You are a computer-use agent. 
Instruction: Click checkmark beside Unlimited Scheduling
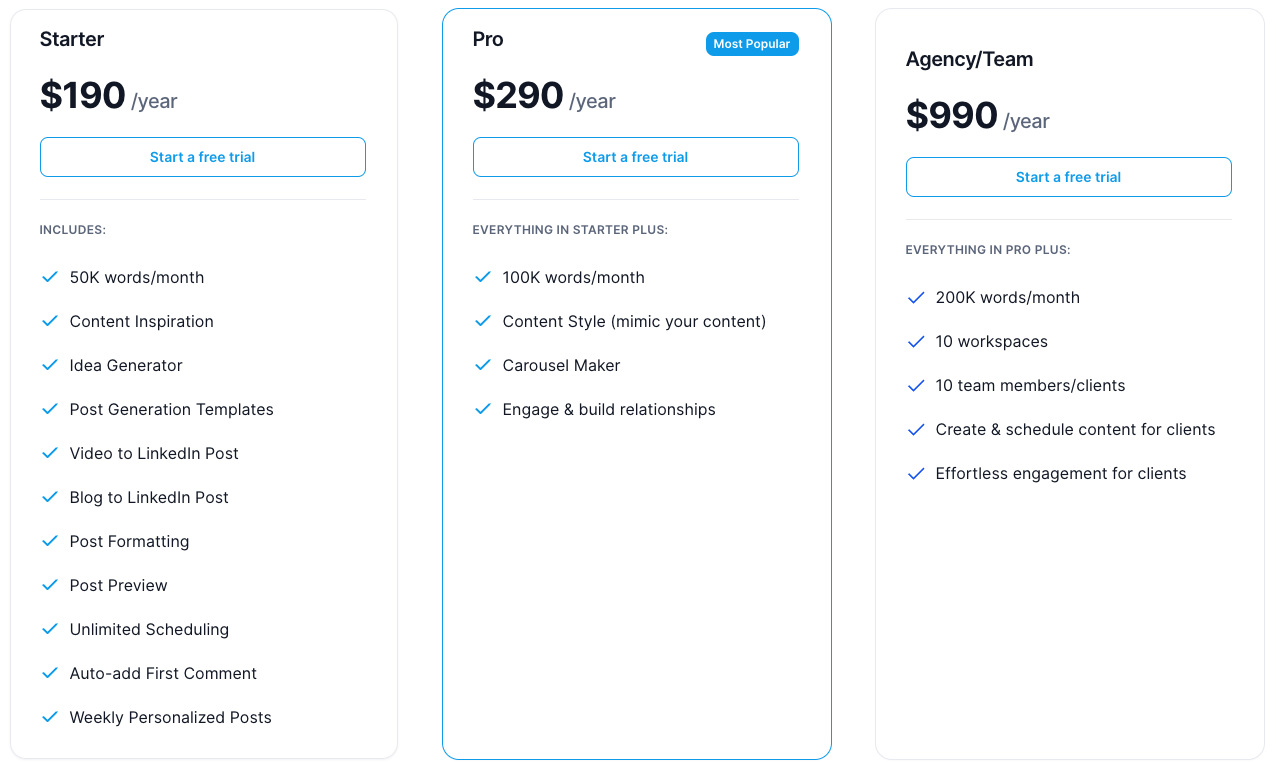pos(49,629)
